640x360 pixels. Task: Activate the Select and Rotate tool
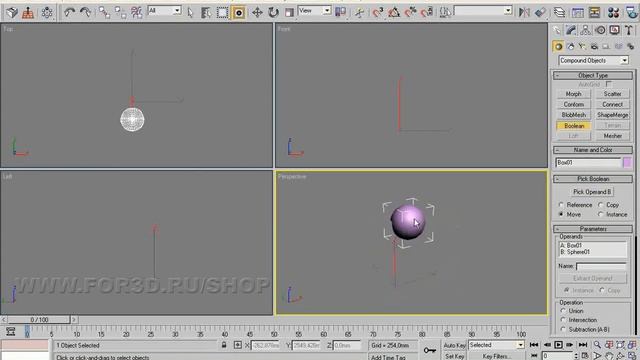(x=273, y=12)
